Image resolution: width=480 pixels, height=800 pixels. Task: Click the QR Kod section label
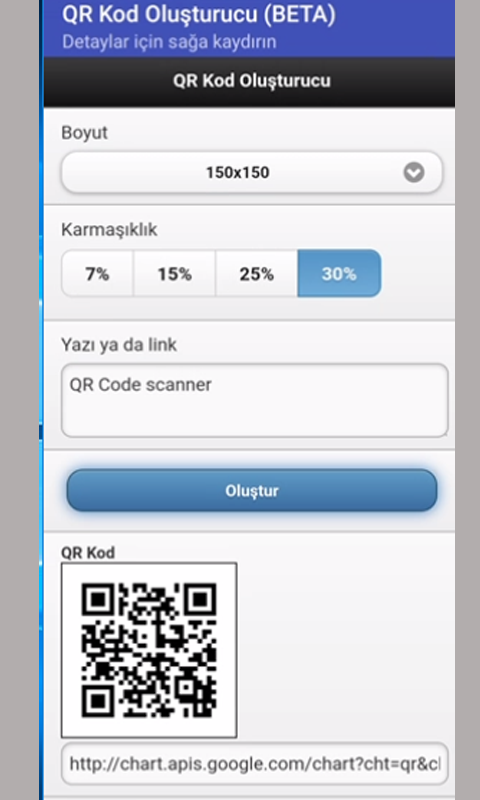[88, 553]
